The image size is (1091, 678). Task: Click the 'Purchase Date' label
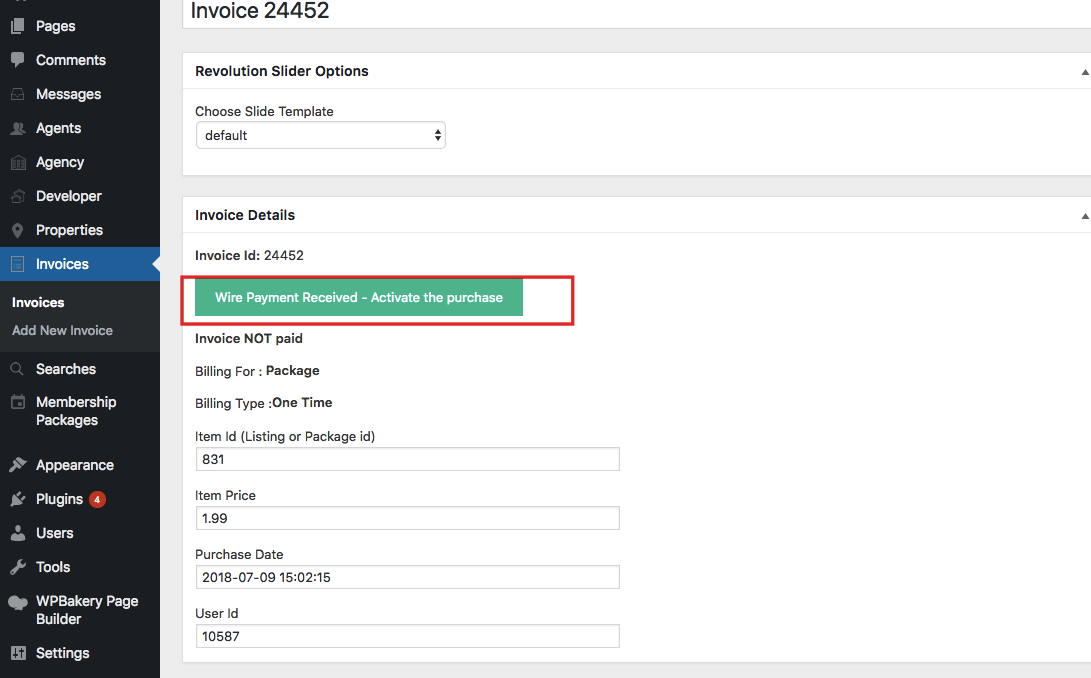pyautogui.click(x=239, y=555)
